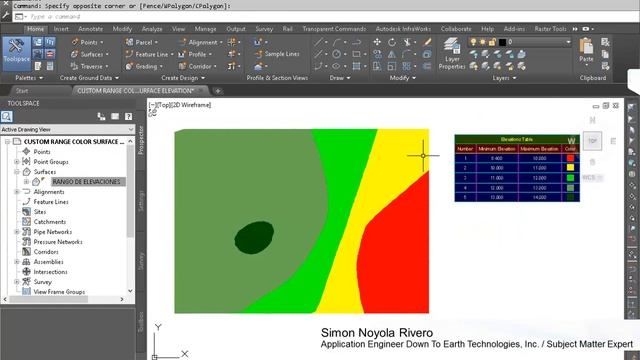Select the Trim scissors tool
The width and height of the screenshot is (640, 360).
point(407,42)
